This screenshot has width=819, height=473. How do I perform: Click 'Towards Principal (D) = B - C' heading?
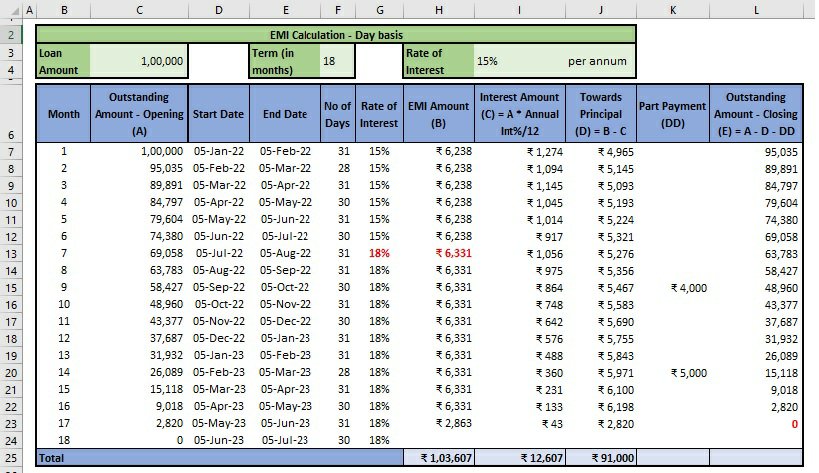click(x=601, y=114)
